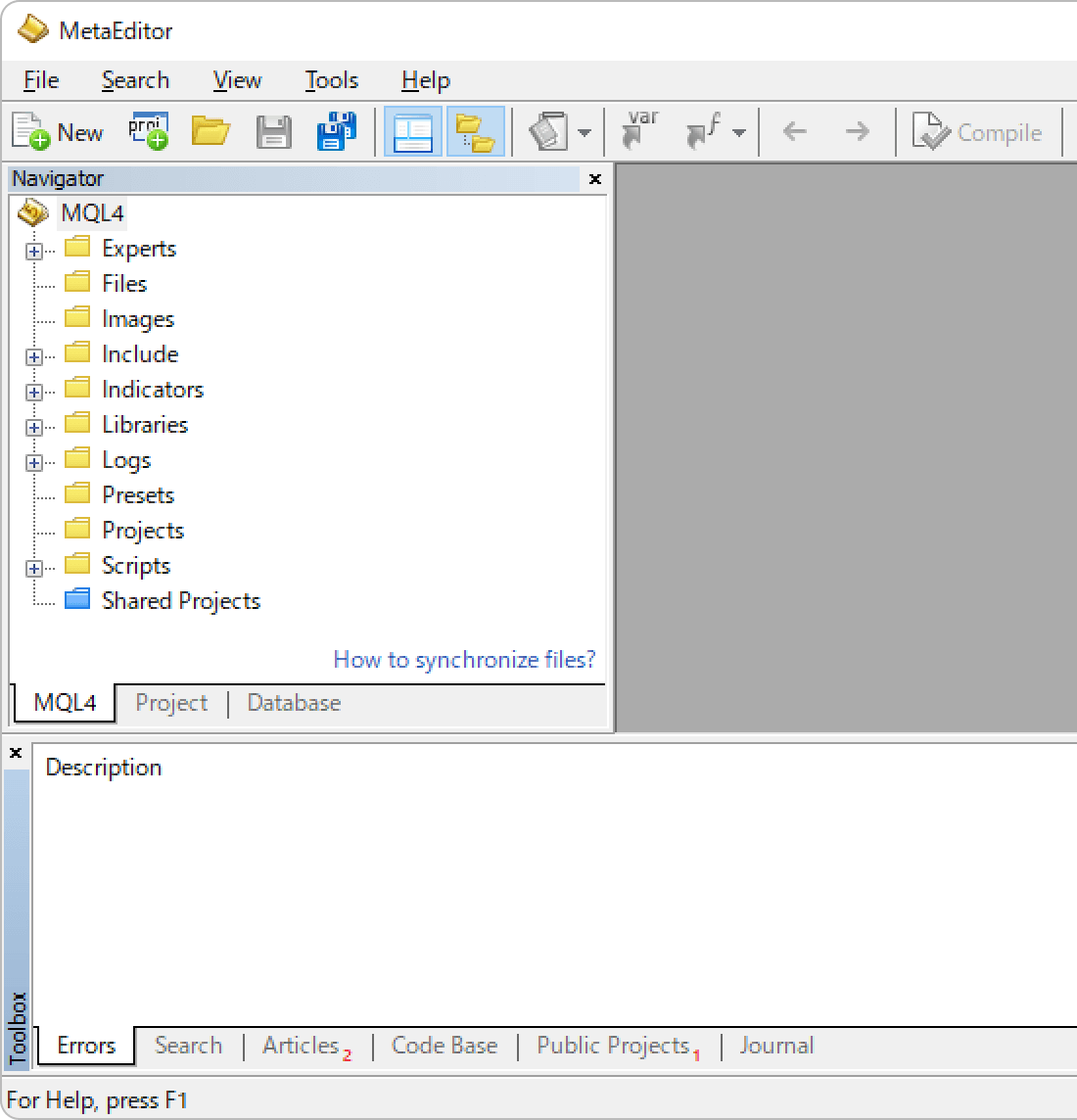Select the Libraries folder label

point(145,424)
